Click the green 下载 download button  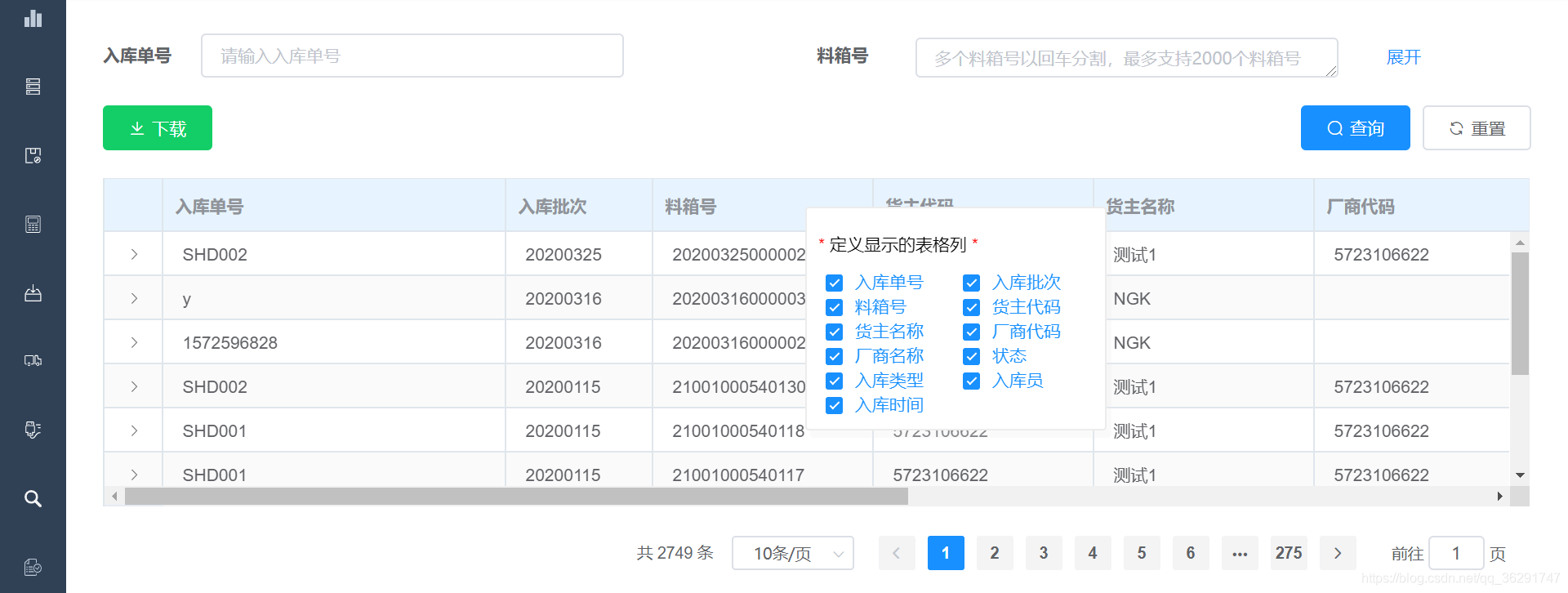pos(158,128)
